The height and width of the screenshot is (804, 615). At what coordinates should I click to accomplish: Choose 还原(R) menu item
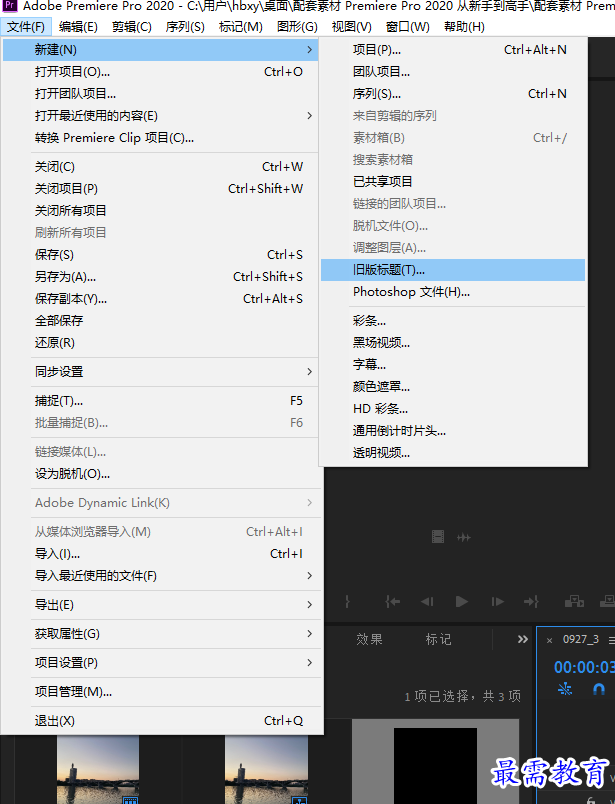(x=161, y=343)
